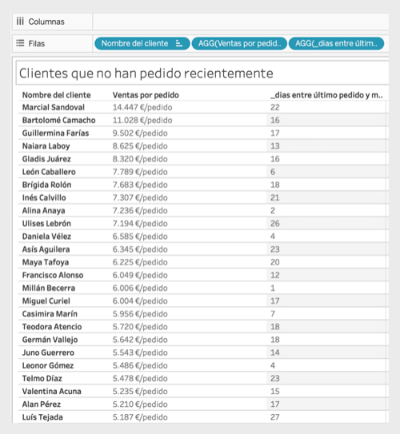The width and height of the screenshot is (400, 434).
Task: Click the _días entre último pedido header
Action: tap(327, 95)
